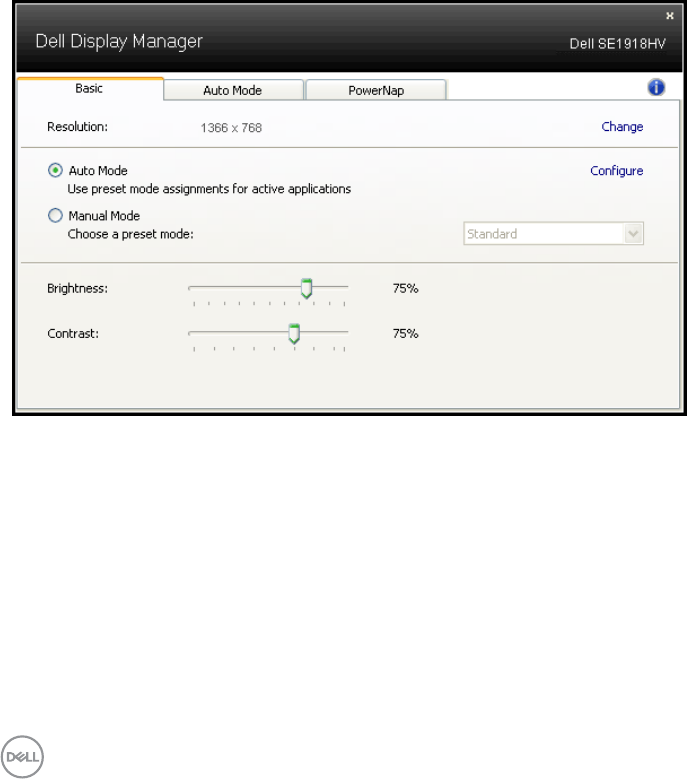This screenshot has width=687, height=779.
Task: Click the Contrast slider handle
Action: click(294, 333)
